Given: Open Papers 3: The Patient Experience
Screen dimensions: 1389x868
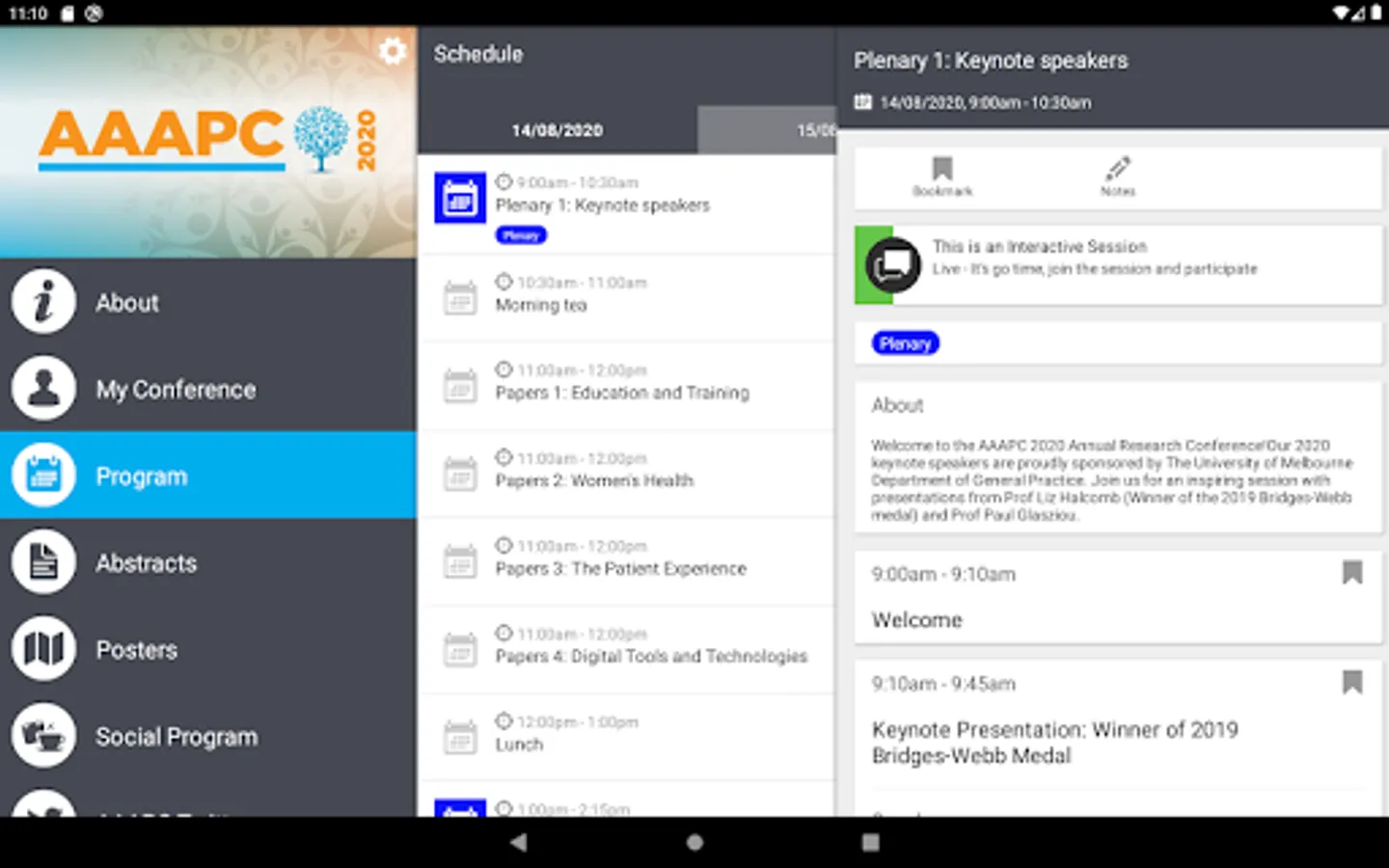Looking at the screenshot, I should click(x=627, y=561).
